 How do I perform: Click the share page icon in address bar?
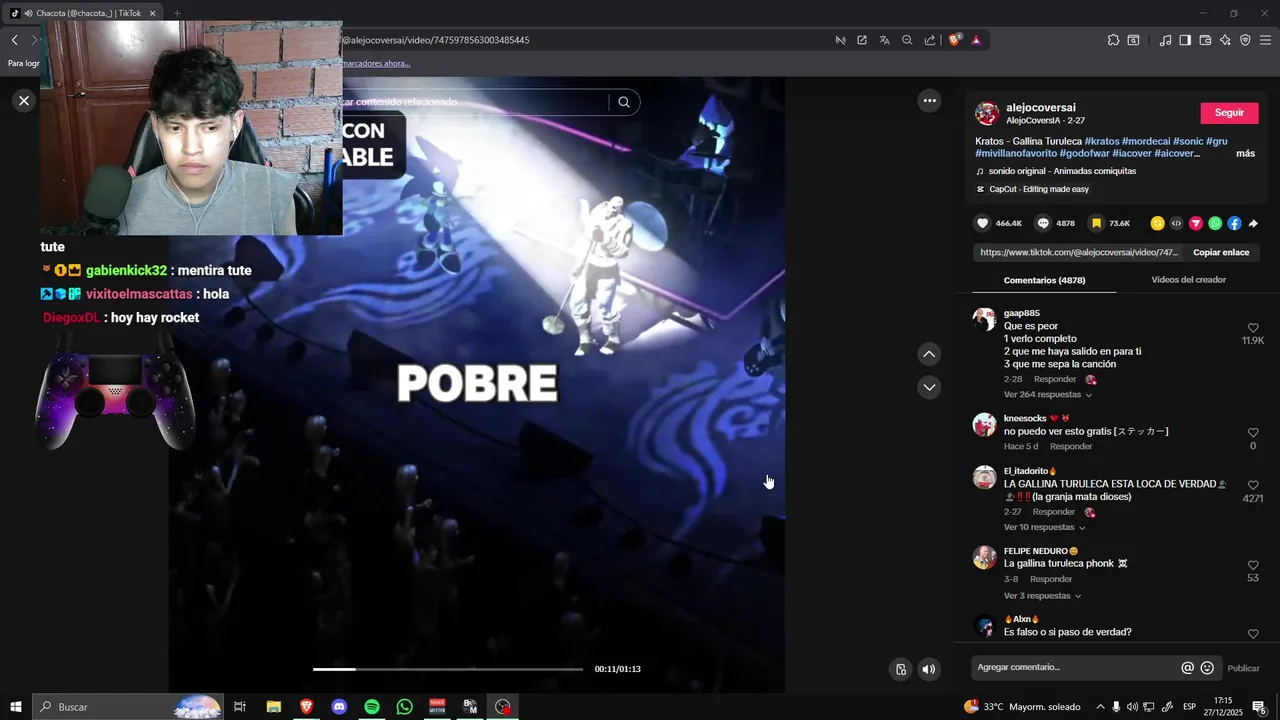930,40
